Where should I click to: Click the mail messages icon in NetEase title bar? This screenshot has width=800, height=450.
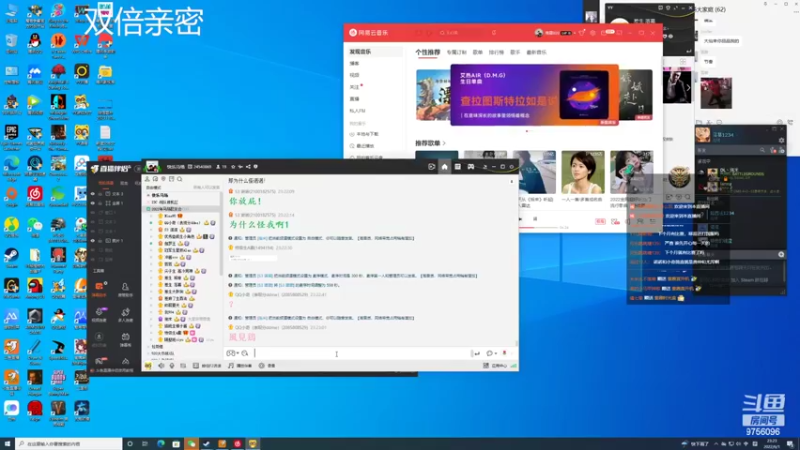[604, 33]
